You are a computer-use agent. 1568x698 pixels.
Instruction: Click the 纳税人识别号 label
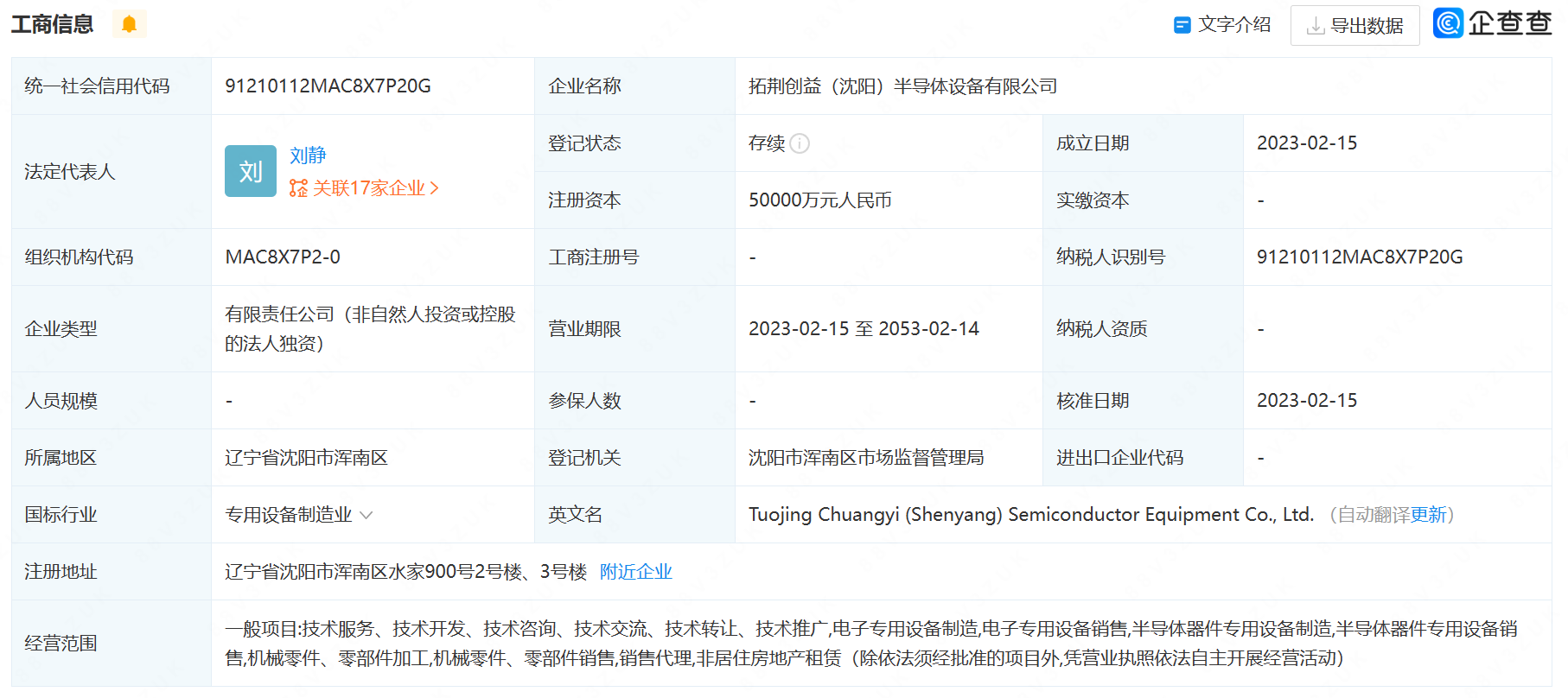pyautogui.click(x=1111, y=257)
